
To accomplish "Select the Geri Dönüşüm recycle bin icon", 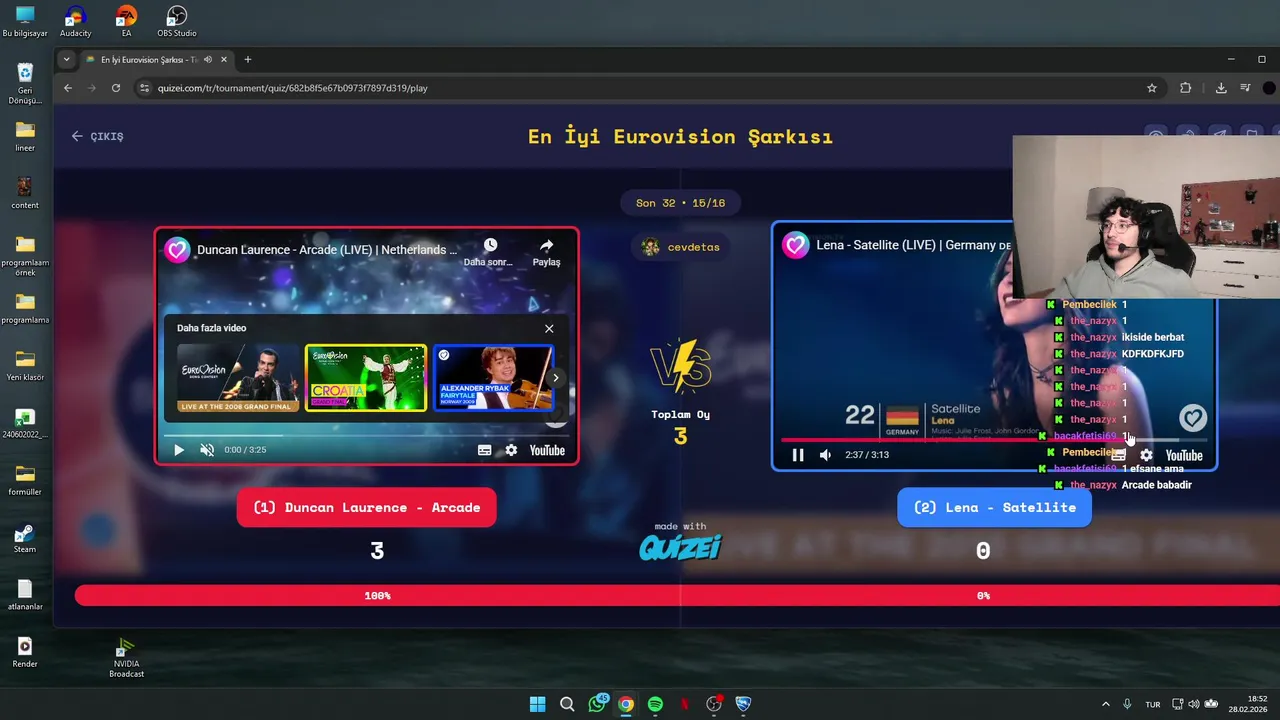I will coord(25,84).
